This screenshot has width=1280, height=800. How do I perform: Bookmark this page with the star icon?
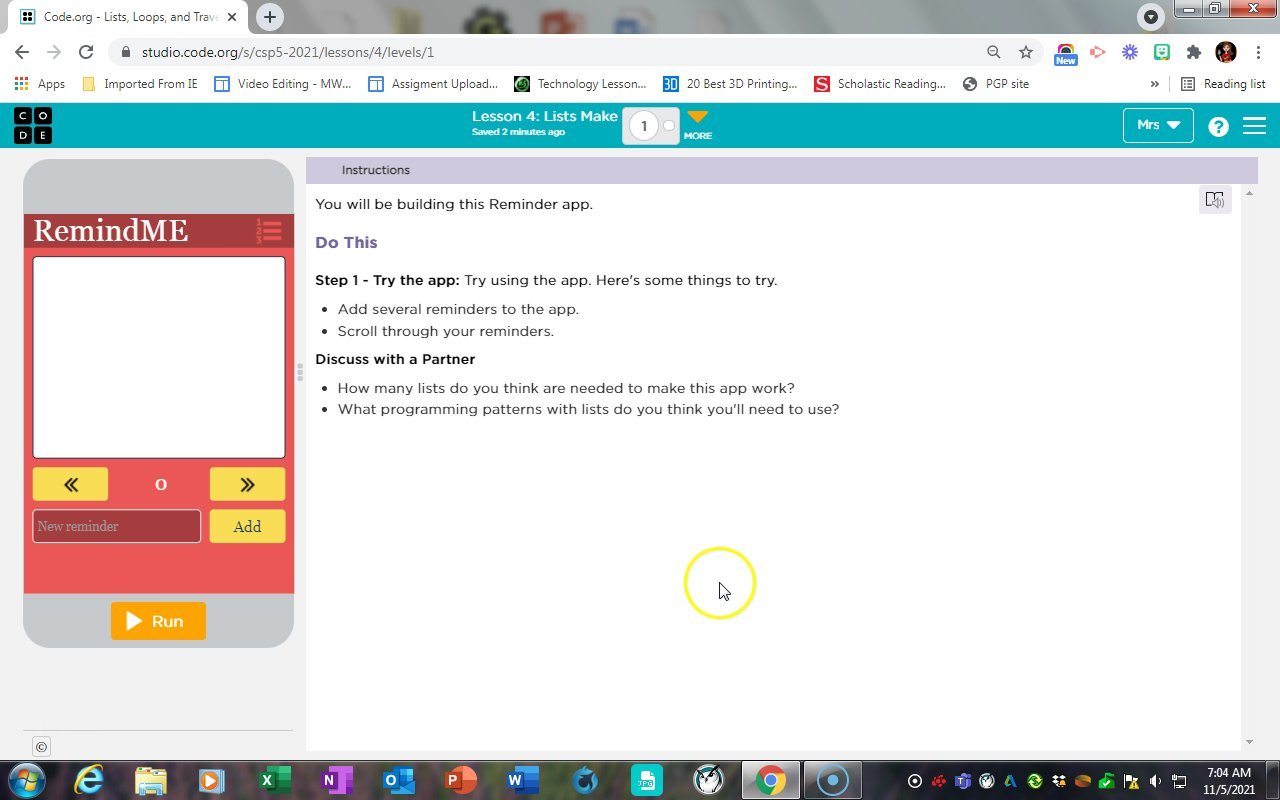[1026, 51]
